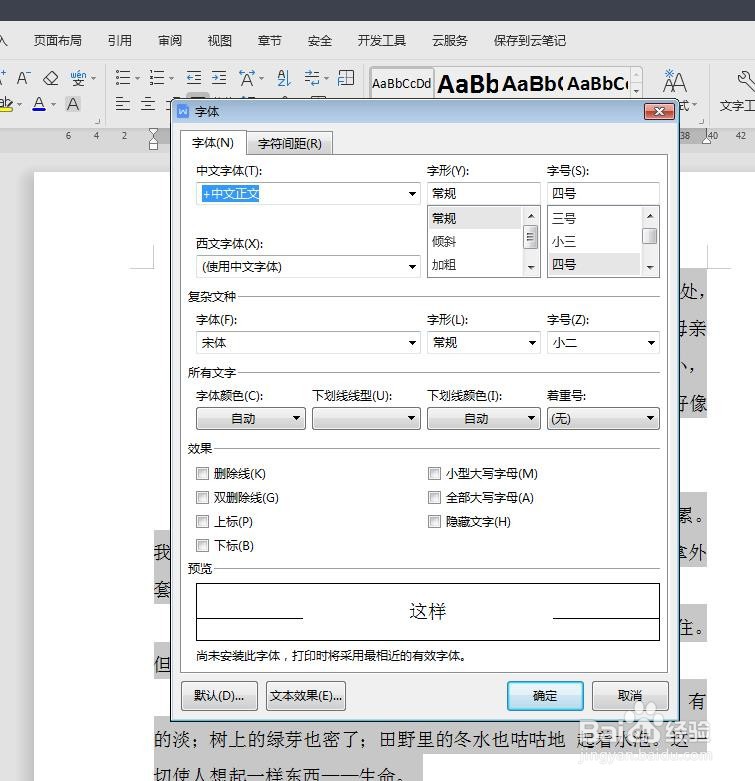Open the 引用 ribbon tab
The height and width of the screenshot is (781, 755).
pyautogui.click(x=120, y=40)
